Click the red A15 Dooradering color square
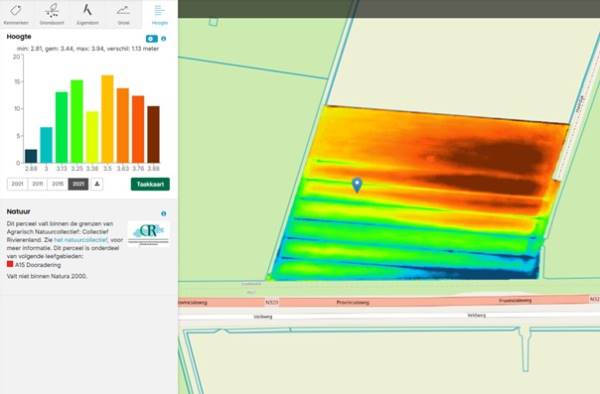The image size is (600, 394). pyautogui.click(x=10, y=264)
